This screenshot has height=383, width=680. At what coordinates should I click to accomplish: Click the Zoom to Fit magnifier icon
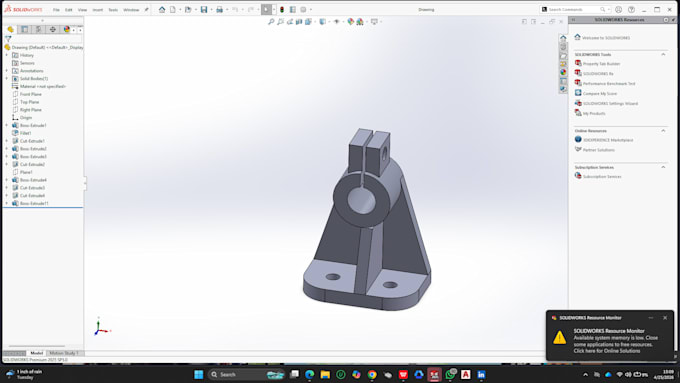pyautogui.click(x=271, y=22)
